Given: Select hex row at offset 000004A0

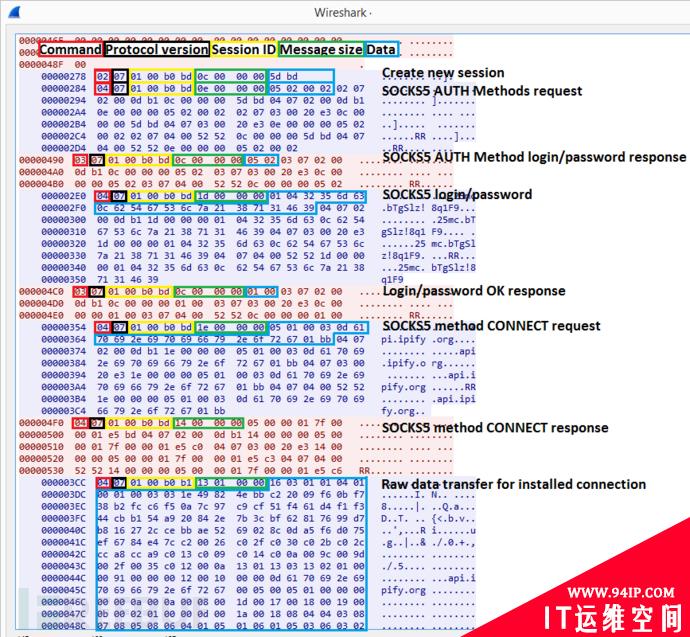Looking at the screenshot, I should click(x=236, y=172).
